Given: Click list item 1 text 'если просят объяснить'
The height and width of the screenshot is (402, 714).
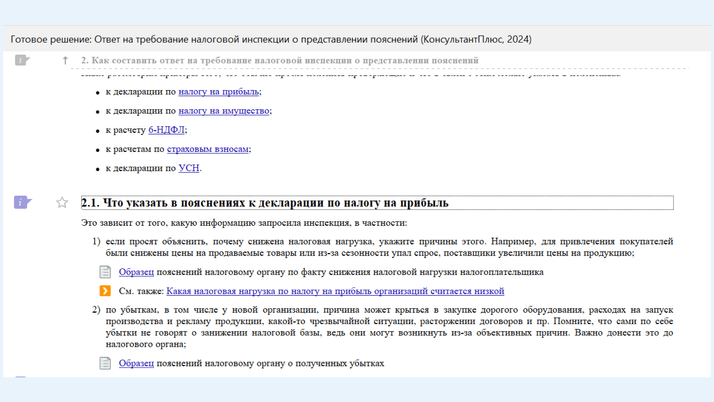Looking at the screenshot, I should point(389,247).
